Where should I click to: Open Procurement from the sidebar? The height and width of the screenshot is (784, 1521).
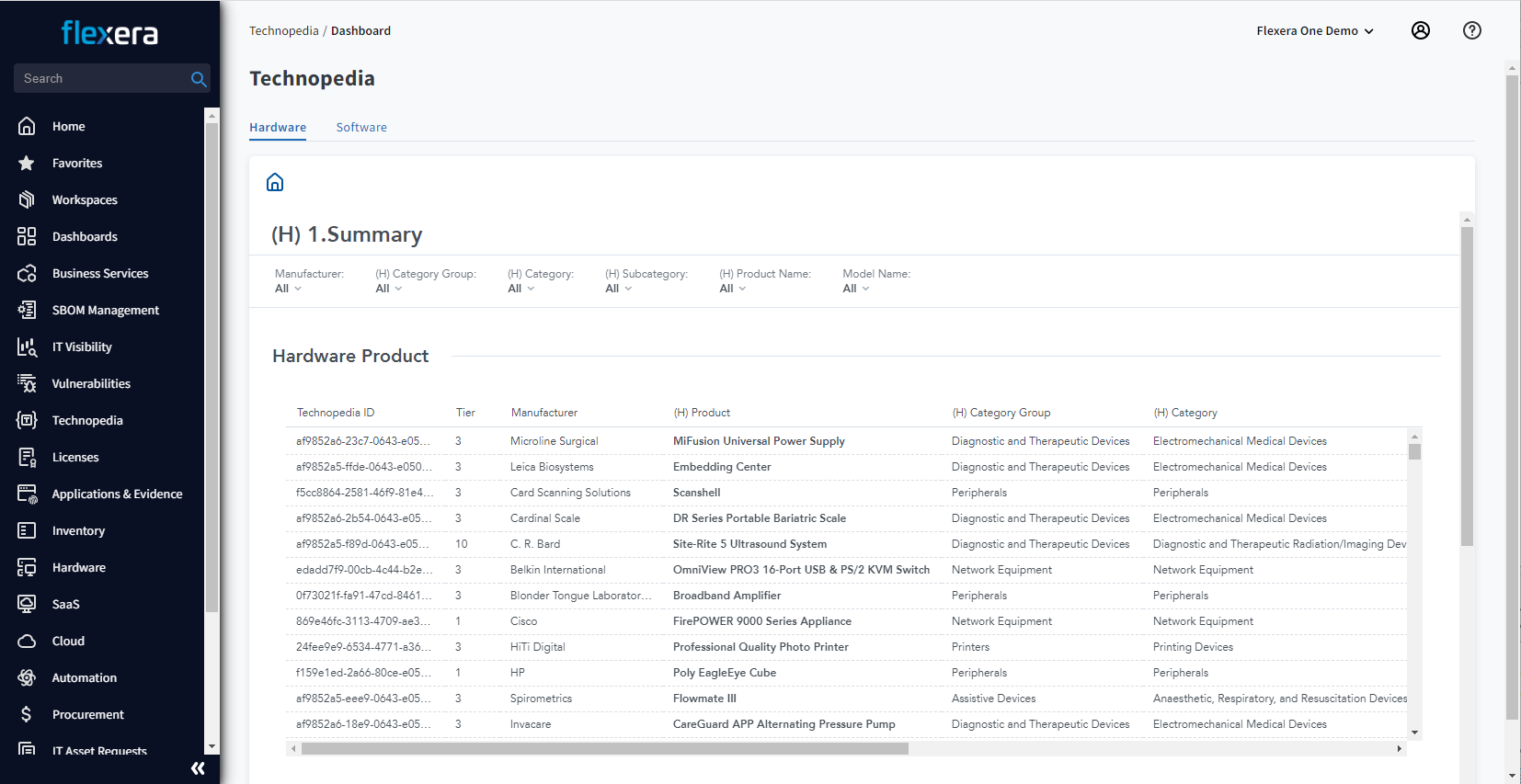(x=87, y=714)
